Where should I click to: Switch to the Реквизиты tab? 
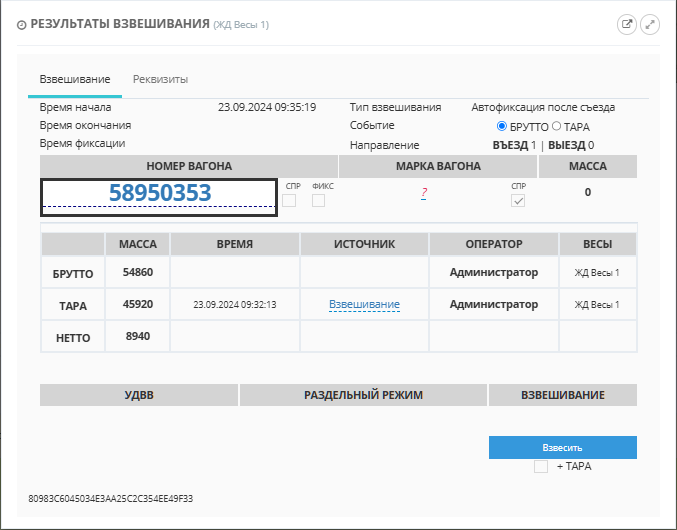click(x=160, y=79)
